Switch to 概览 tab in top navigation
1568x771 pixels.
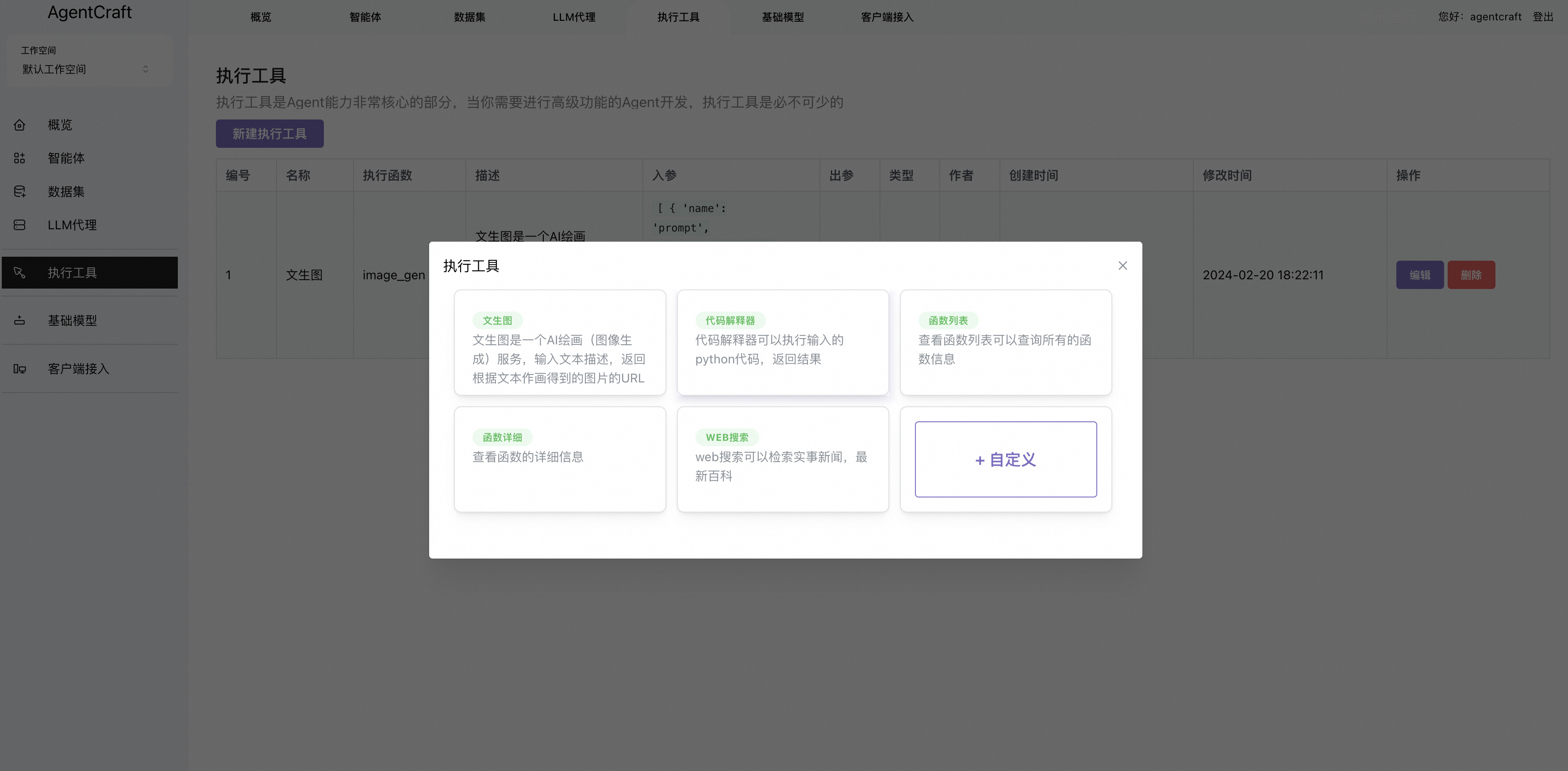(x=261, y=17)
